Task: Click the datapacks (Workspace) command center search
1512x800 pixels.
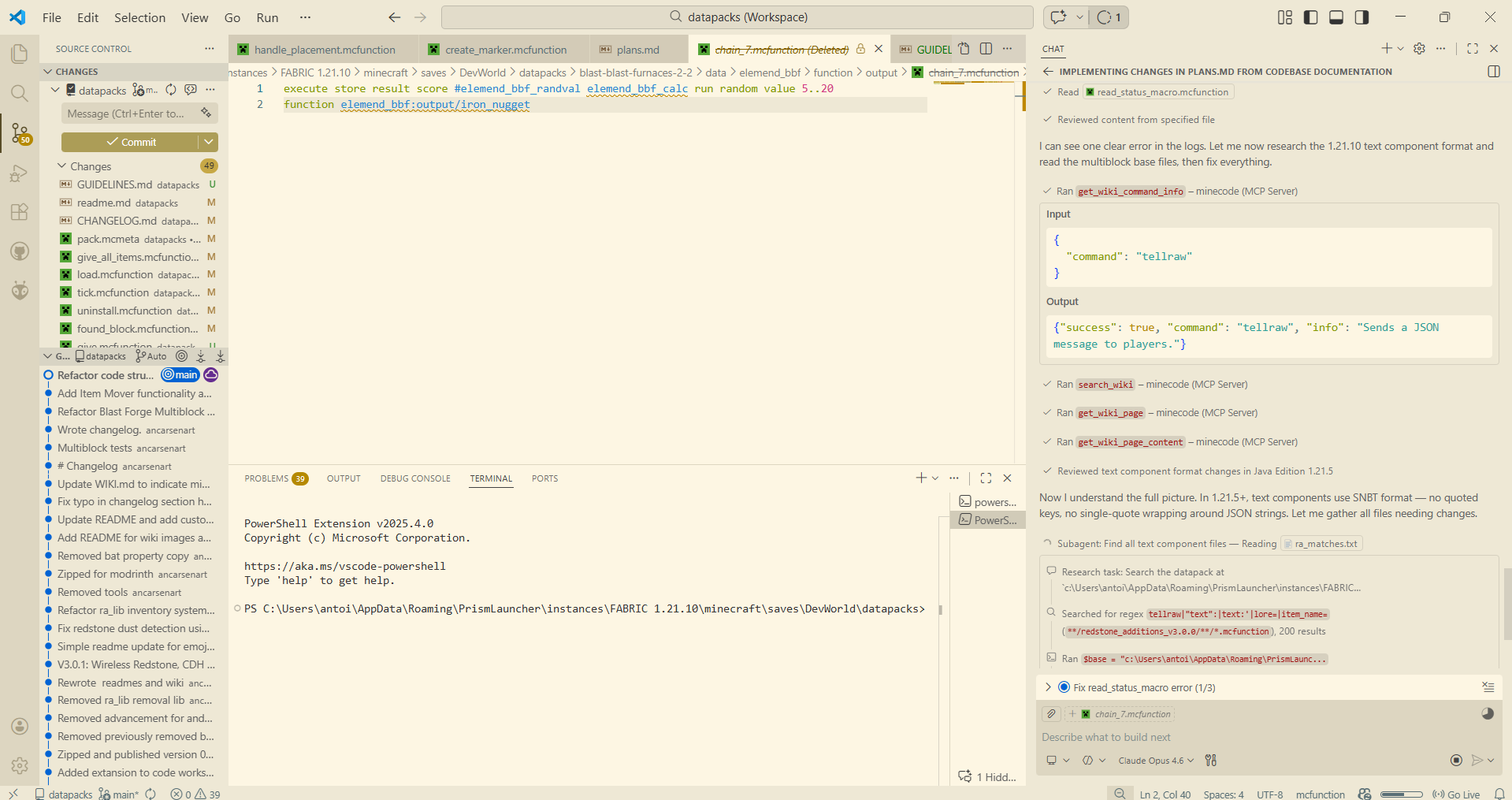Action: [737, 17]
